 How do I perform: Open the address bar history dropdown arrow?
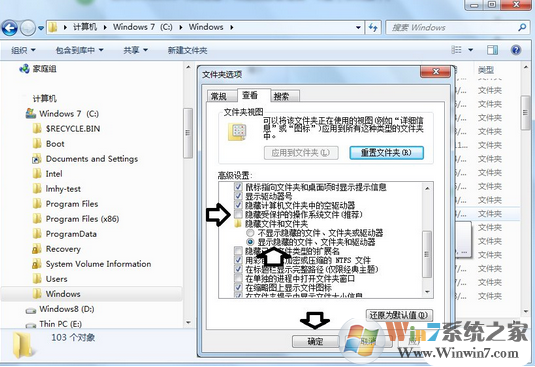tap(358, 28)
